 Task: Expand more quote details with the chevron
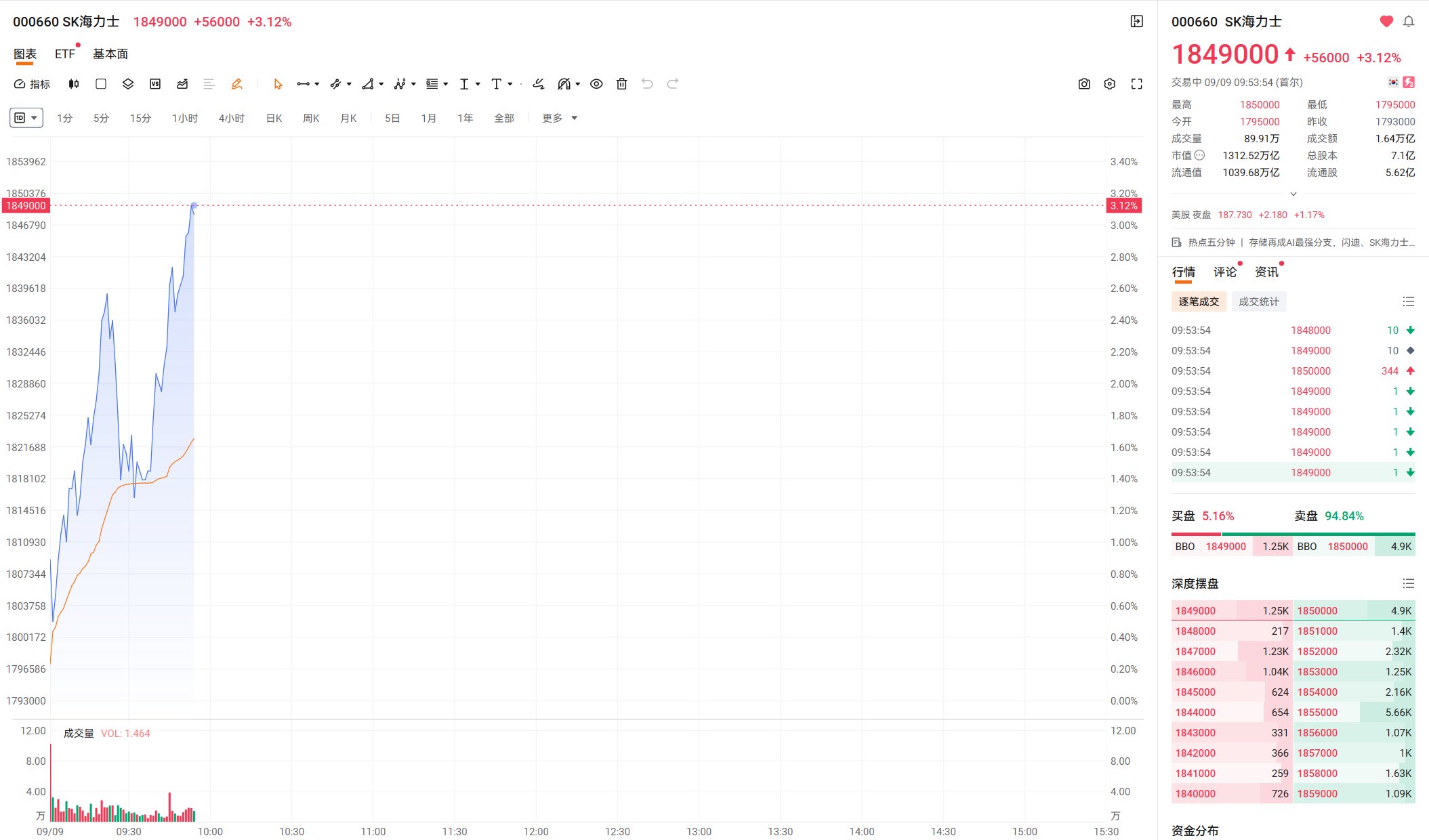pyautogui.click(x=1293, y=194)
